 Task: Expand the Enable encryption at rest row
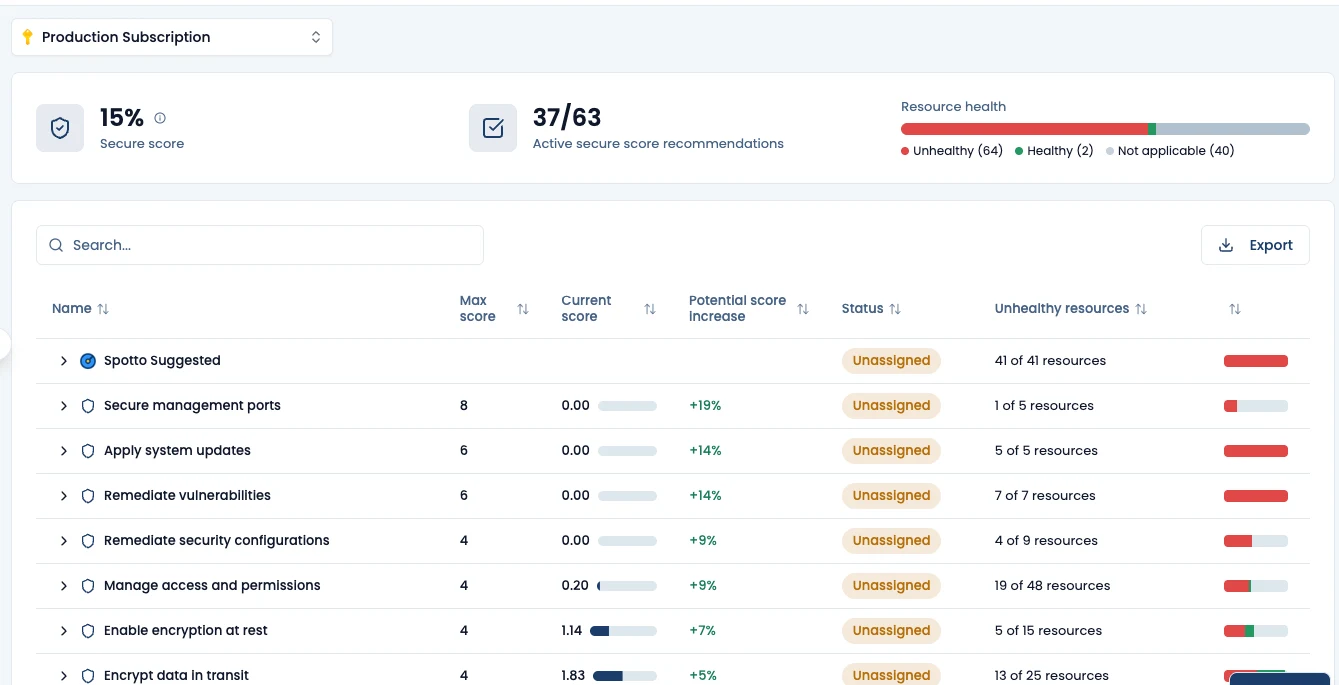click(63, 631)
